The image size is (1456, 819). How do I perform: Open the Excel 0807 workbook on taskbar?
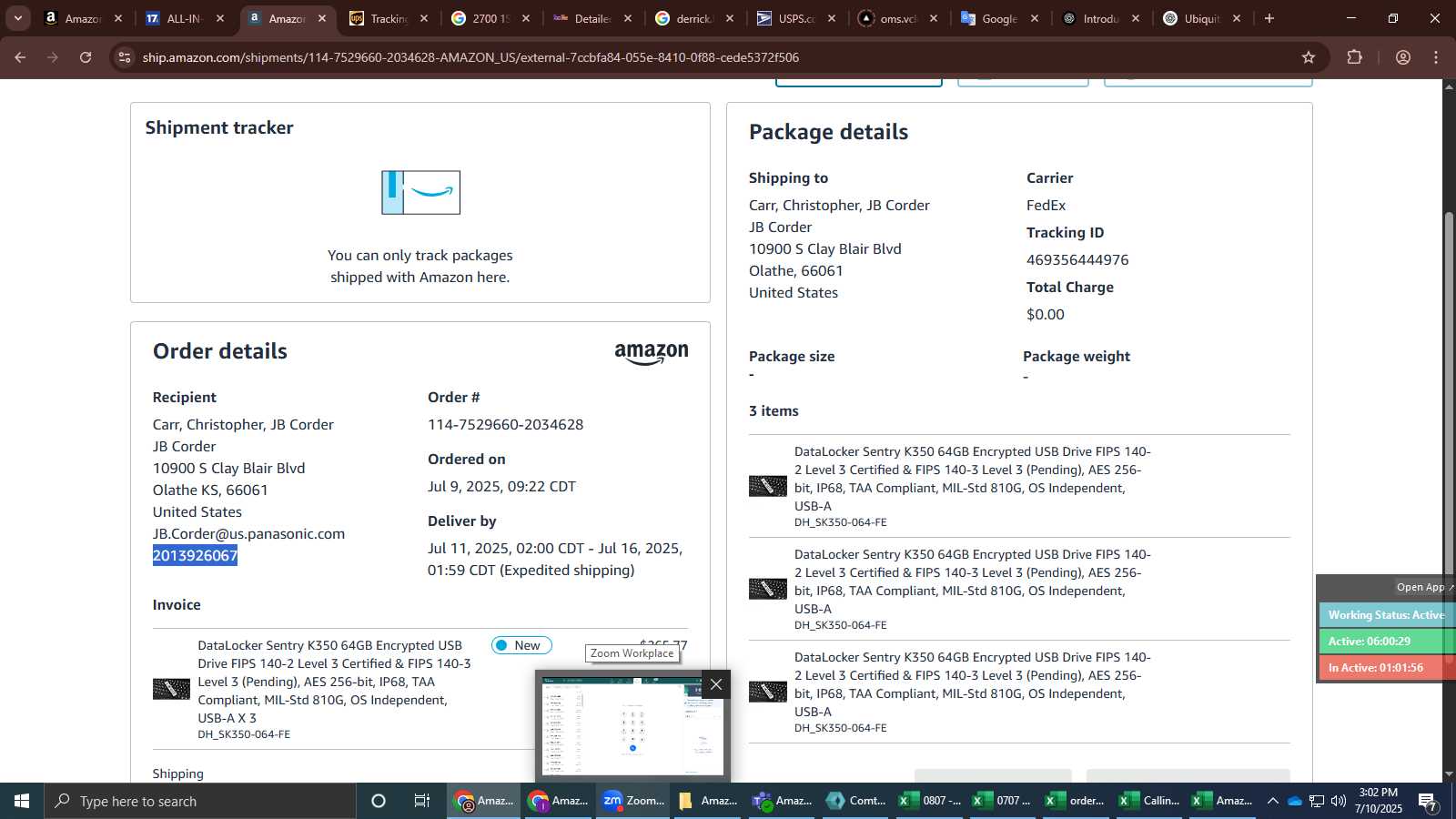930,801
